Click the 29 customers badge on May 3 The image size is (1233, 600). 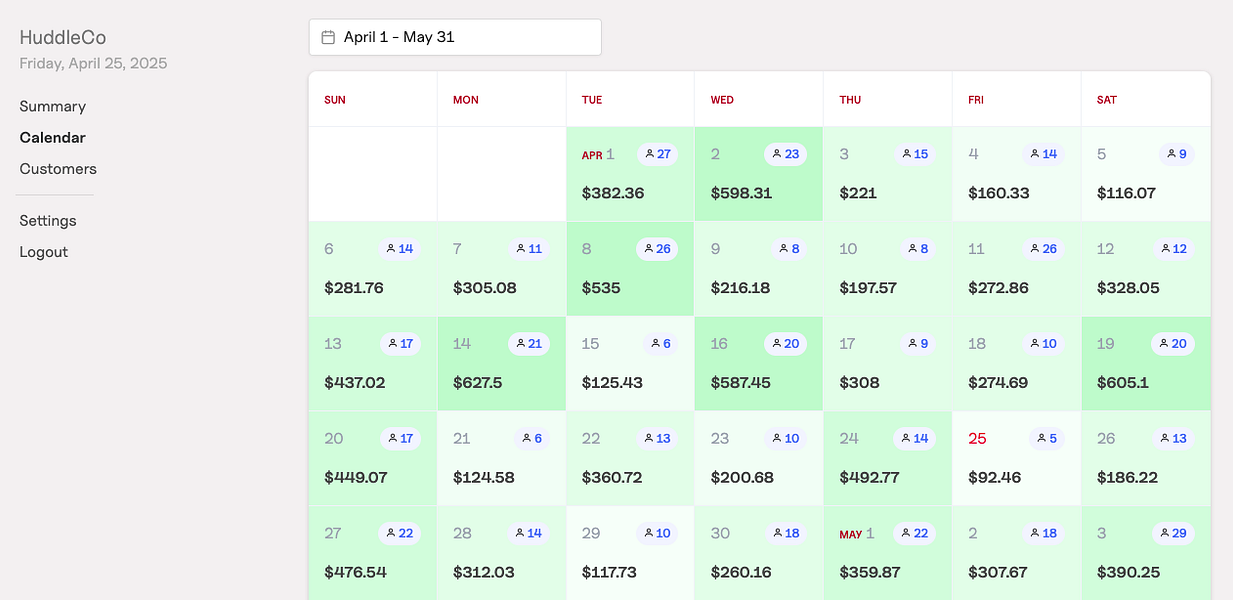(x=1172, y=533)
